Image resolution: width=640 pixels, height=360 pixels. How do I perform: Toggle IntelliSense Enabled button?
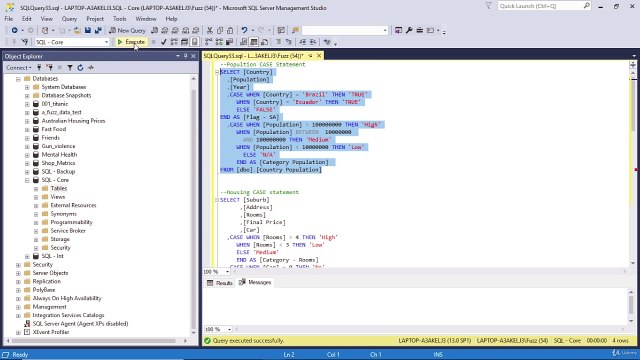(195, 42)
